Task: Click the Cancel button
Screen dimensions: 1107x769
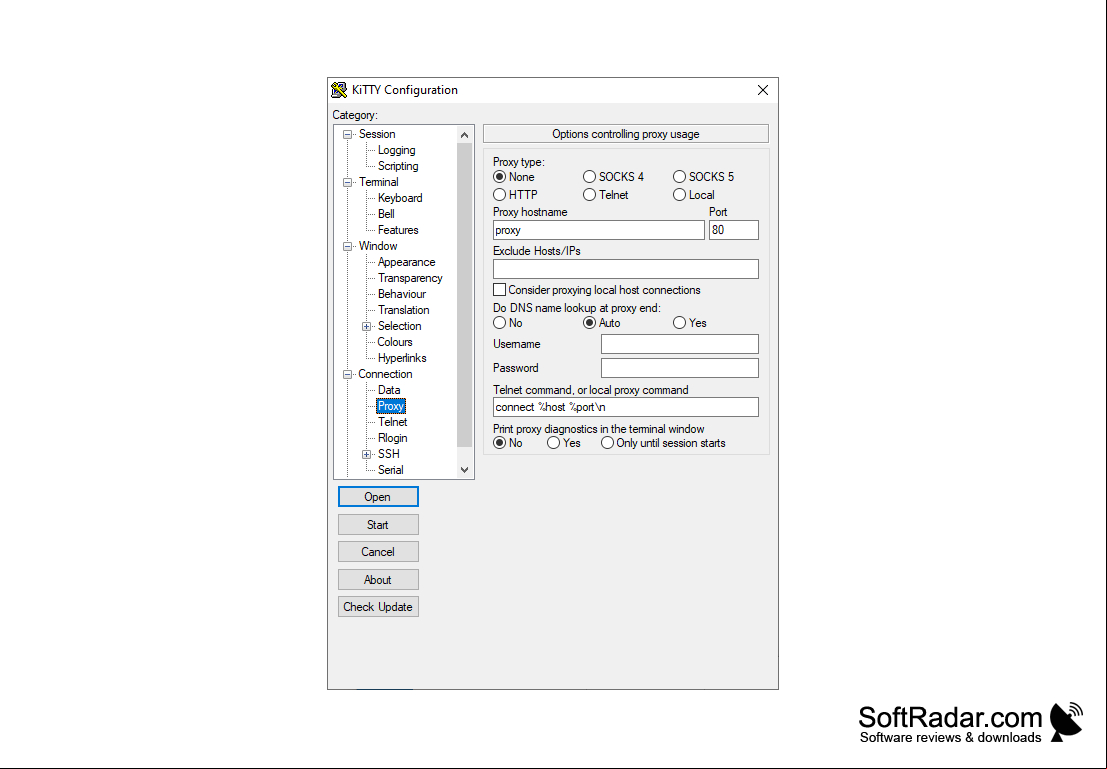Action: click(378, 552)
